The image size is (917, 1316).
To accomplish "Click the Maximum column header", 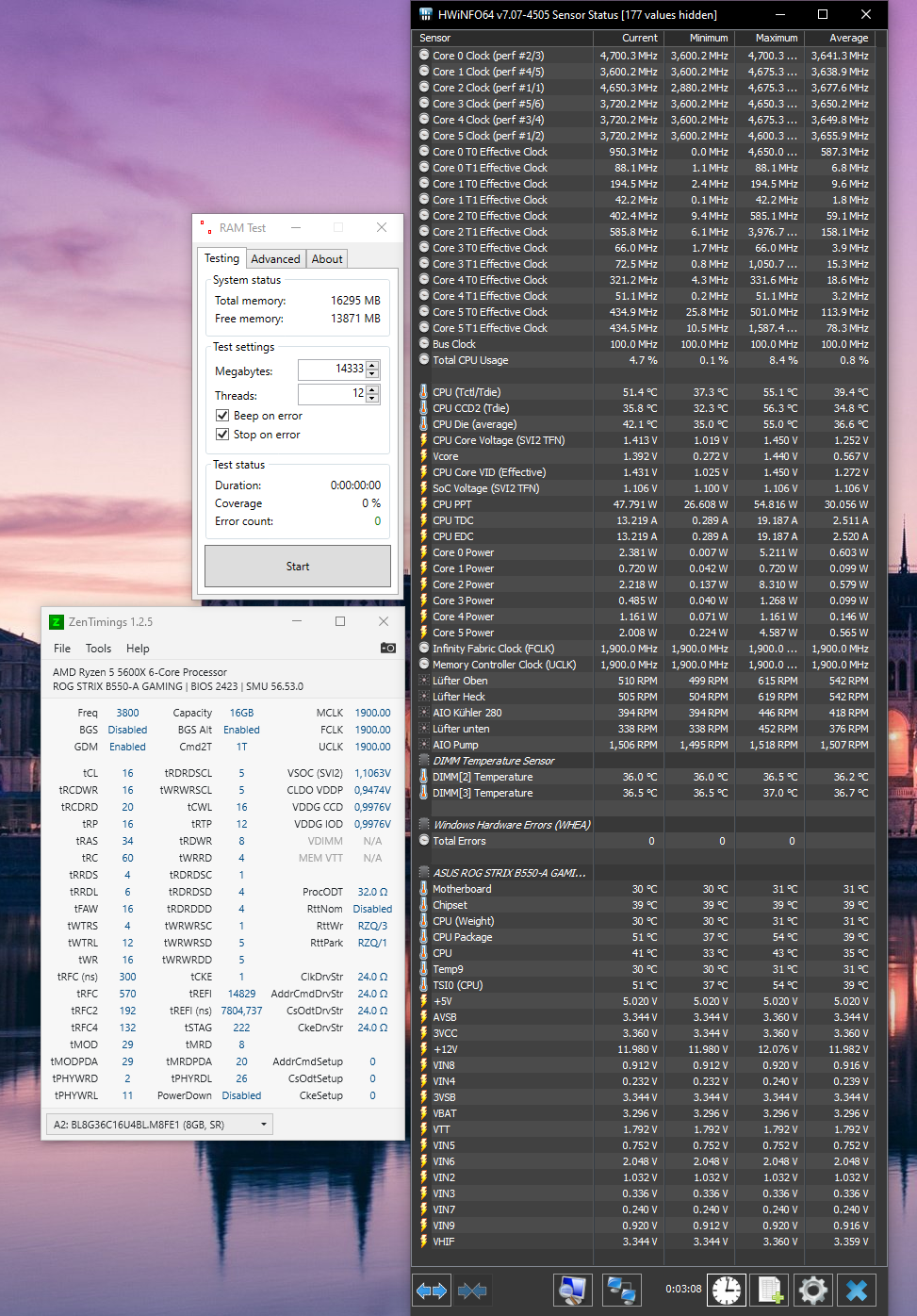I will (769, 38).
